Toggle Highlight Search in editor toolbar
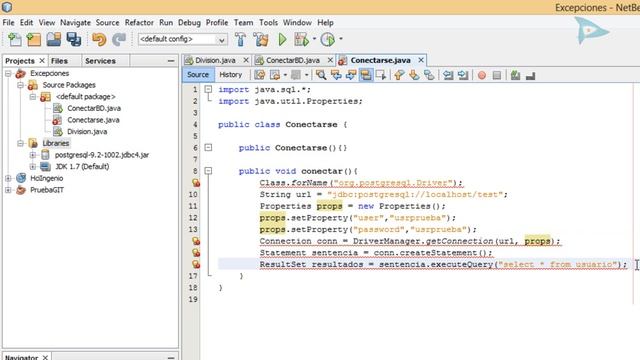The height and width of the screenshot is (360, 640). click(x=366, y=75)
